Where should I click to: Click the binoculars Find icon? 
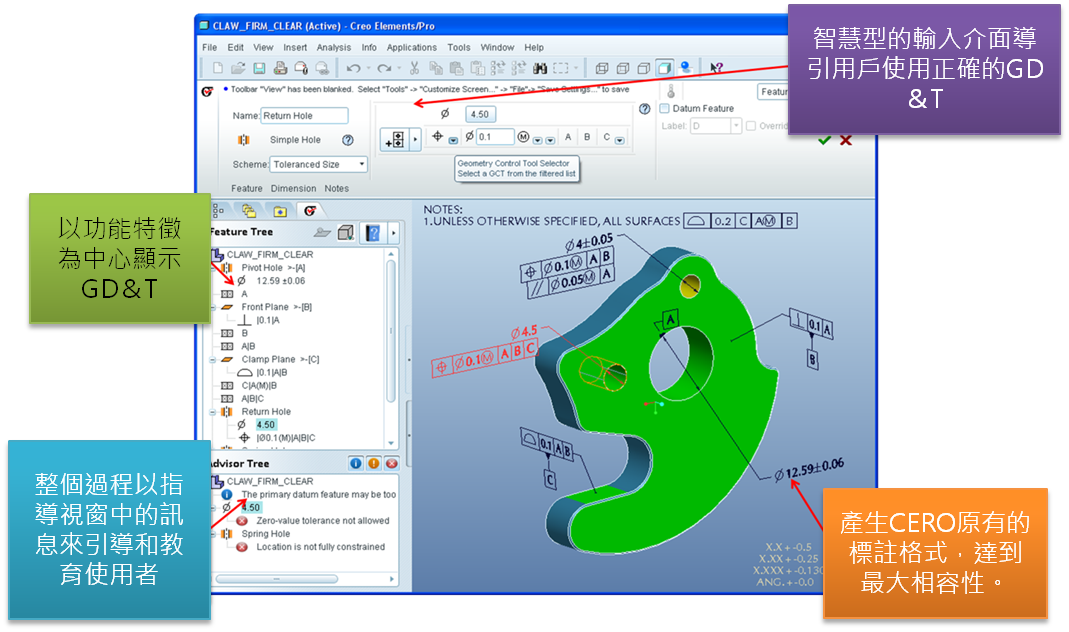[540, 68]
